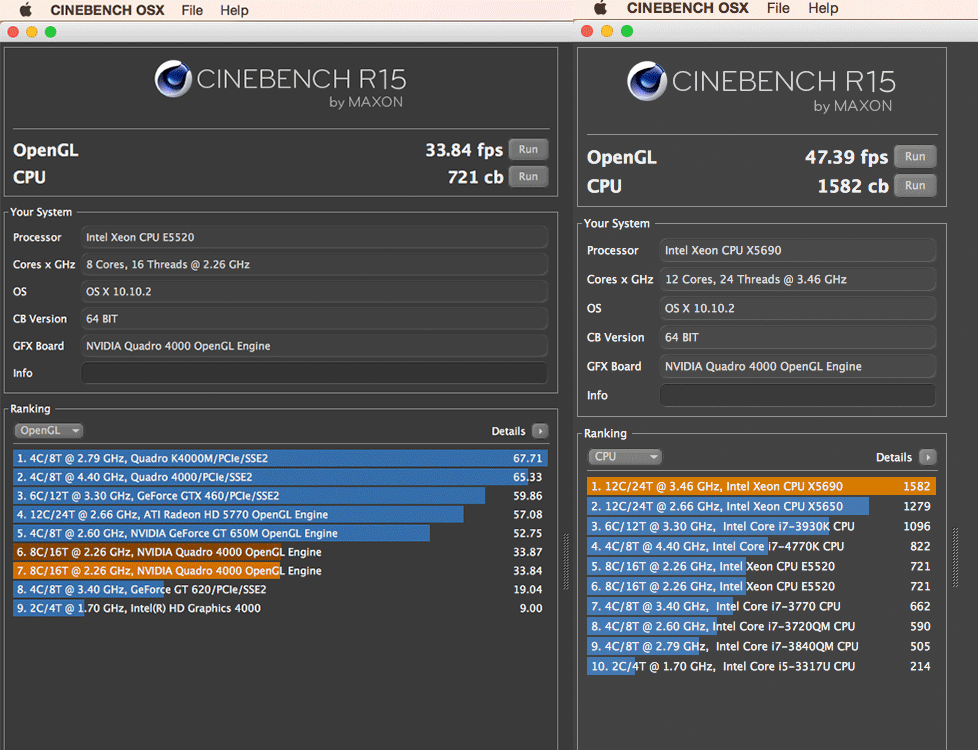Click Info input field in right window
Image resolution: width=978 pixels, height=750 pixels.
[x=798, y=396]
